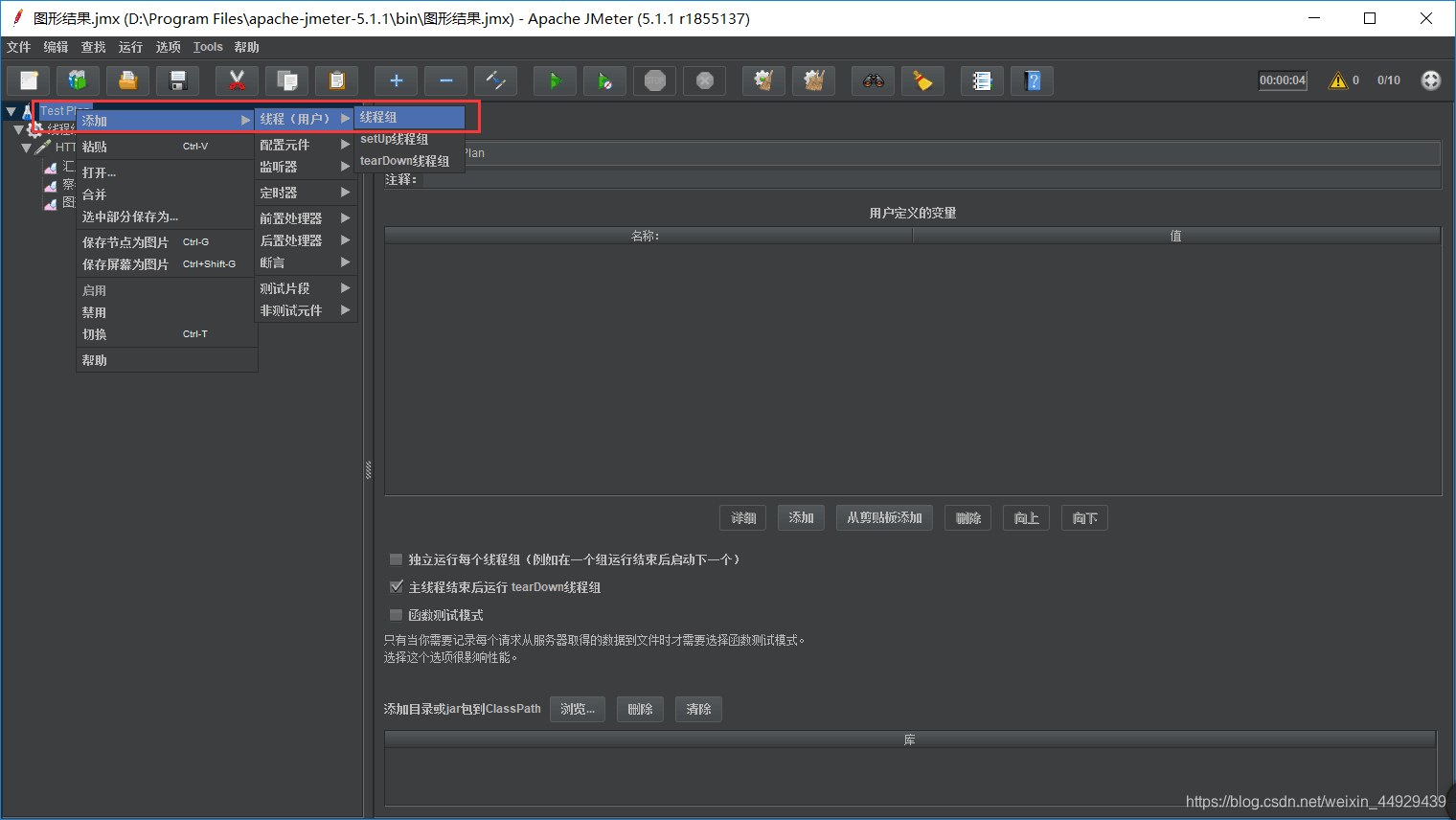Open the 查找 menu

click(93, 47)
